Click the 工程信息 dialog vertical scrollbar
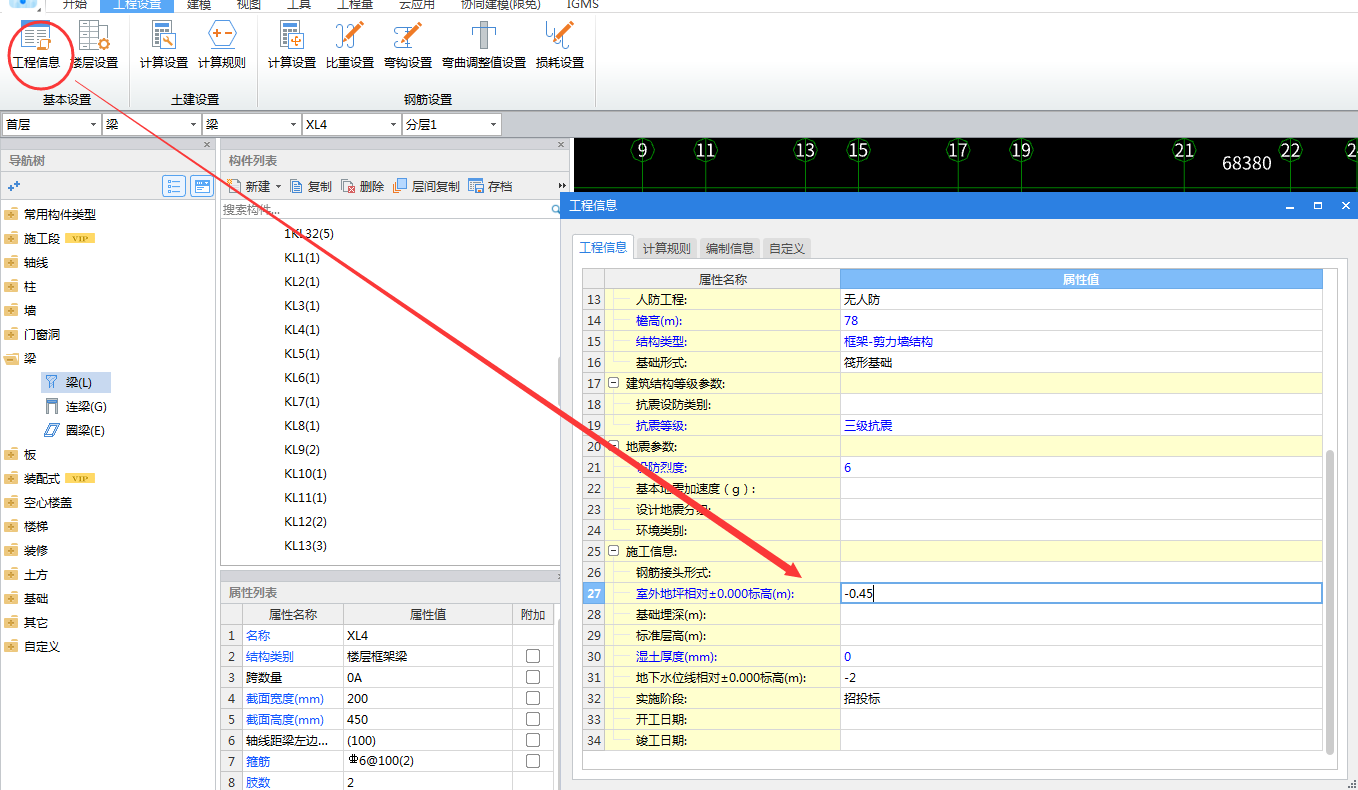 [1330, 601]
